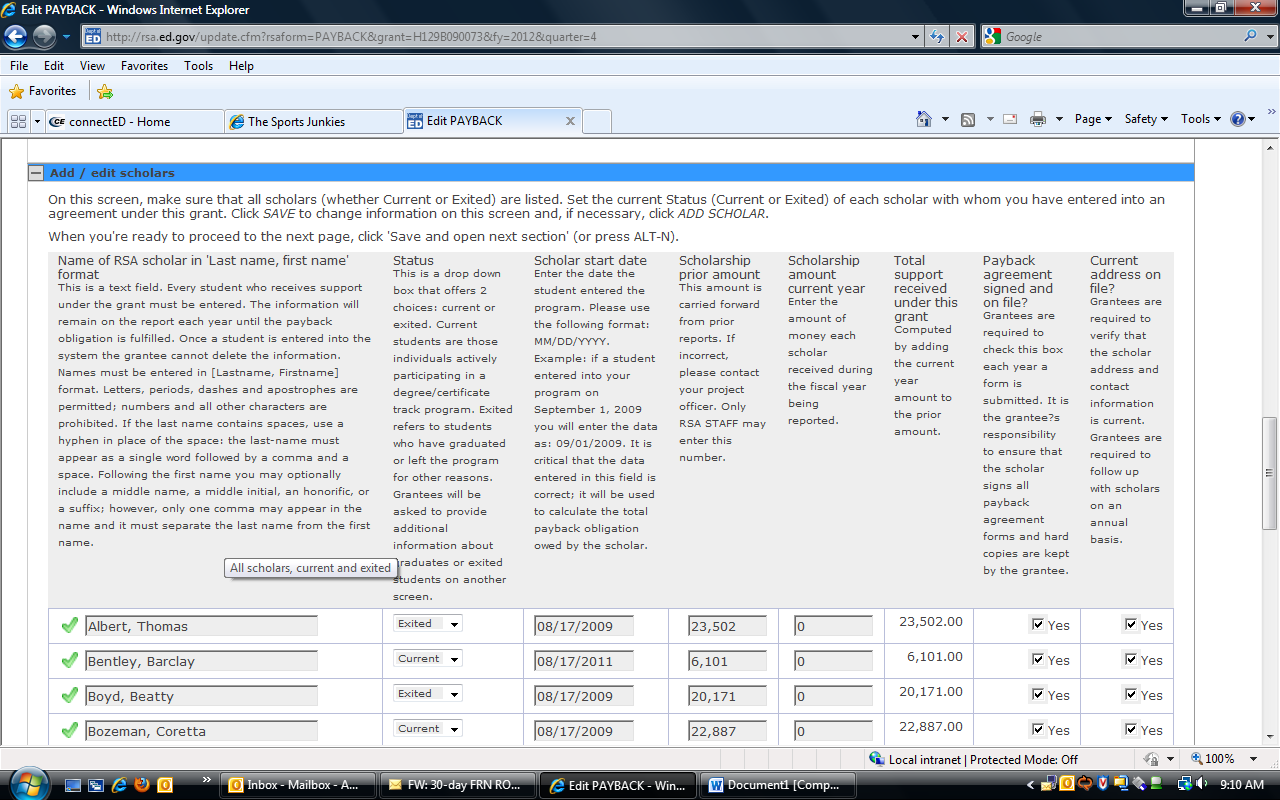The image size is (1280, 800).
Task: Toggle current address checkbox for Bozeman, Coretta
Action: pos(1131,730)
